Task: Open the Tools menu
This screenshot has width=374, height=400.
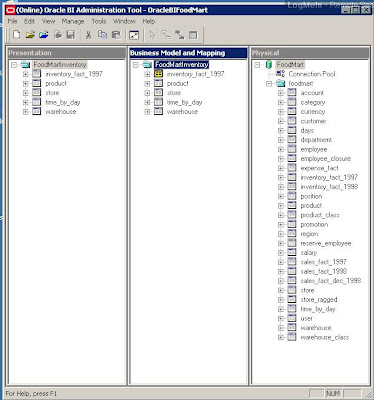Action: 99,21
